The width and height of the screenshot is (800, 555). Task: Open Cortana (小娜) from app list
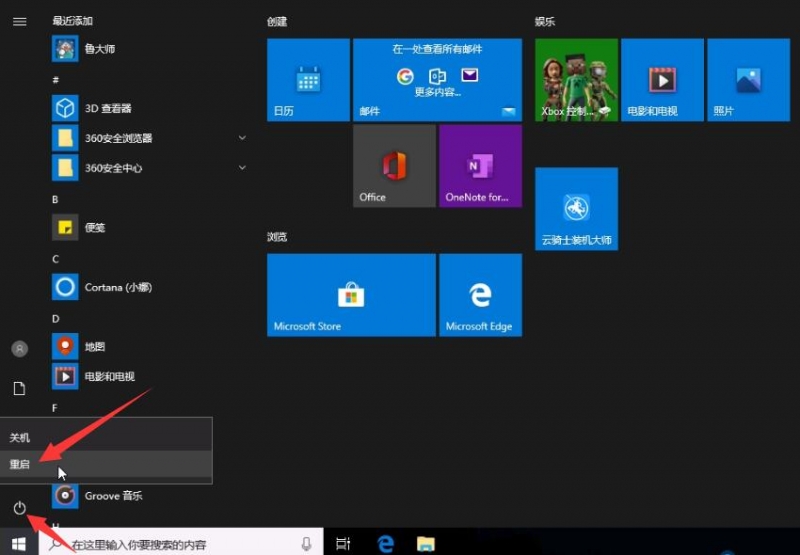148,287
